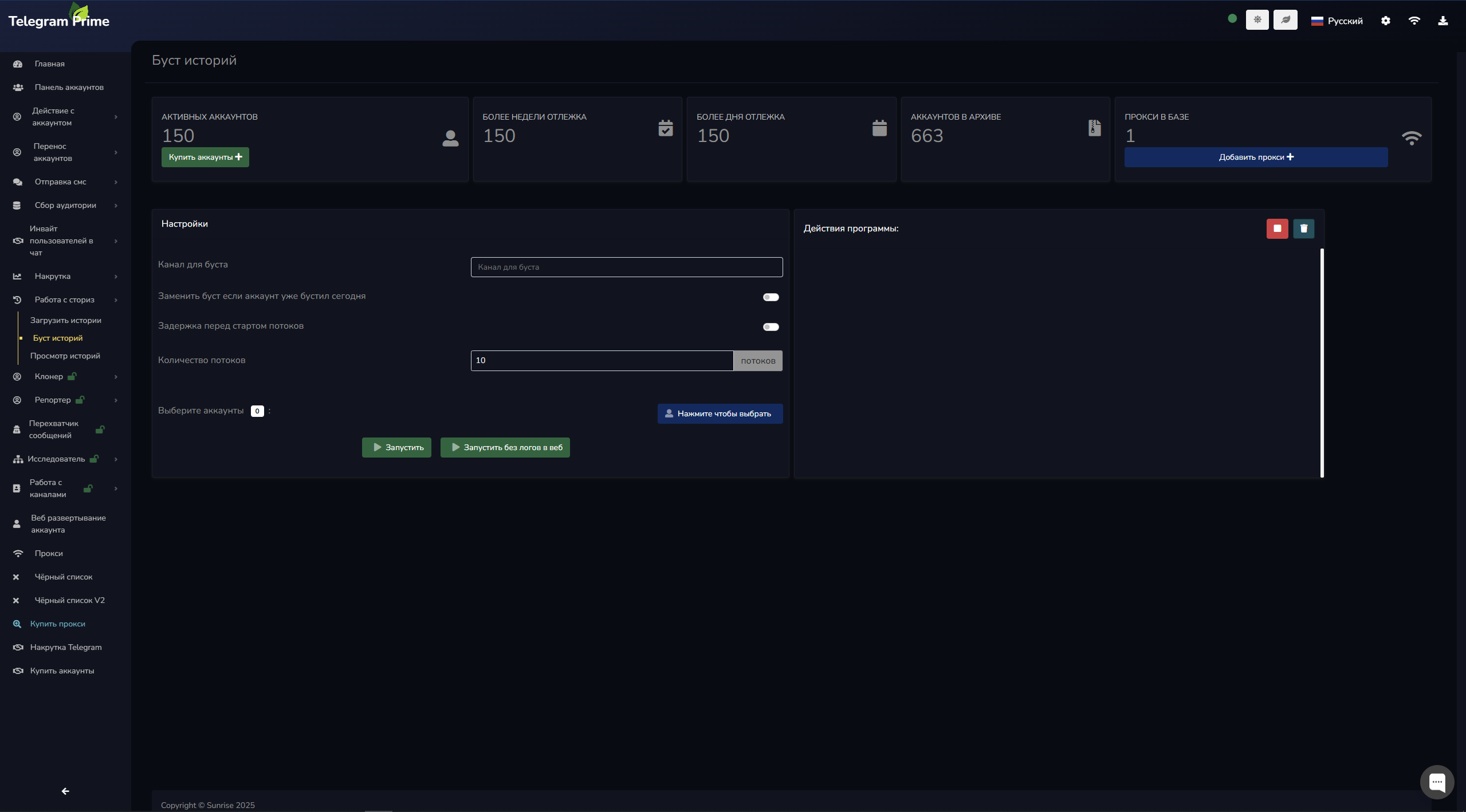Open Накрутка Telegram sidebar link
This screenshot has width=1466, height=812.
(x=66, y=648)
